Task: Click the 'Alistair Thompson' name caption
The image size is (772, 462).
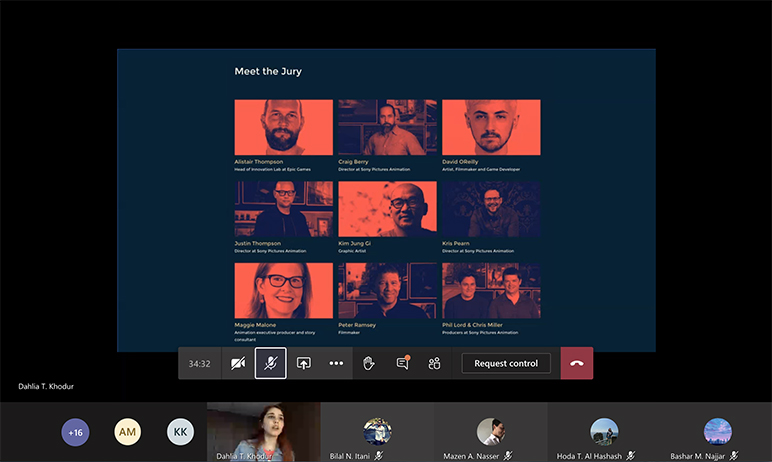Action: [x=258, y=162]
